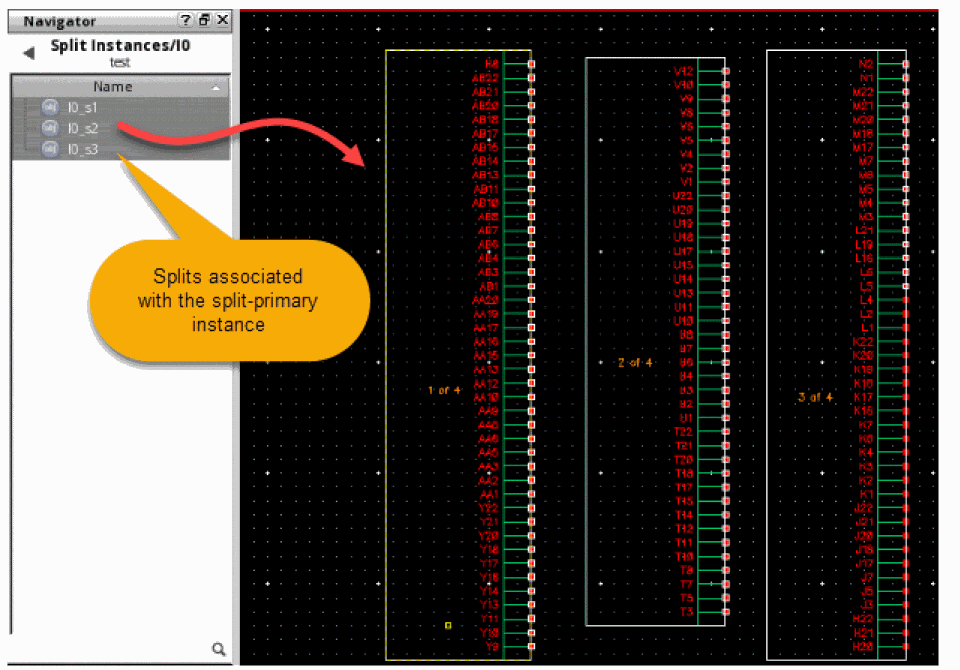Select IO_s3 split instance row
The height and width of the screenshot is (670, 960).
pos(120,149)
